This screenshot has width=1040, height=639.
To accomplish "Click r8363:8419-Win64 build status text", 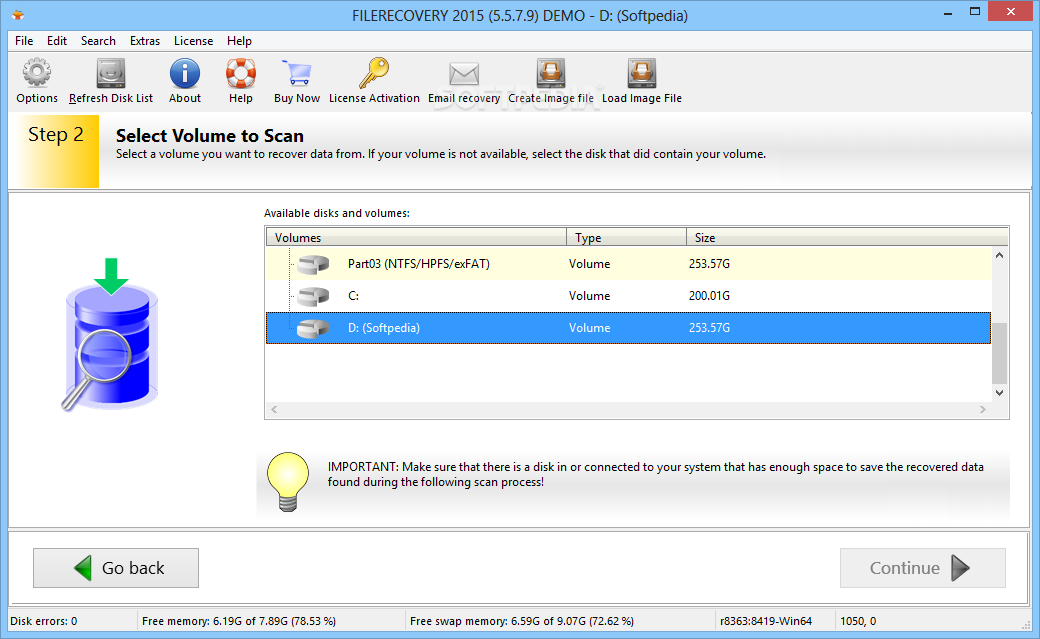I will [x=766, y=621].
